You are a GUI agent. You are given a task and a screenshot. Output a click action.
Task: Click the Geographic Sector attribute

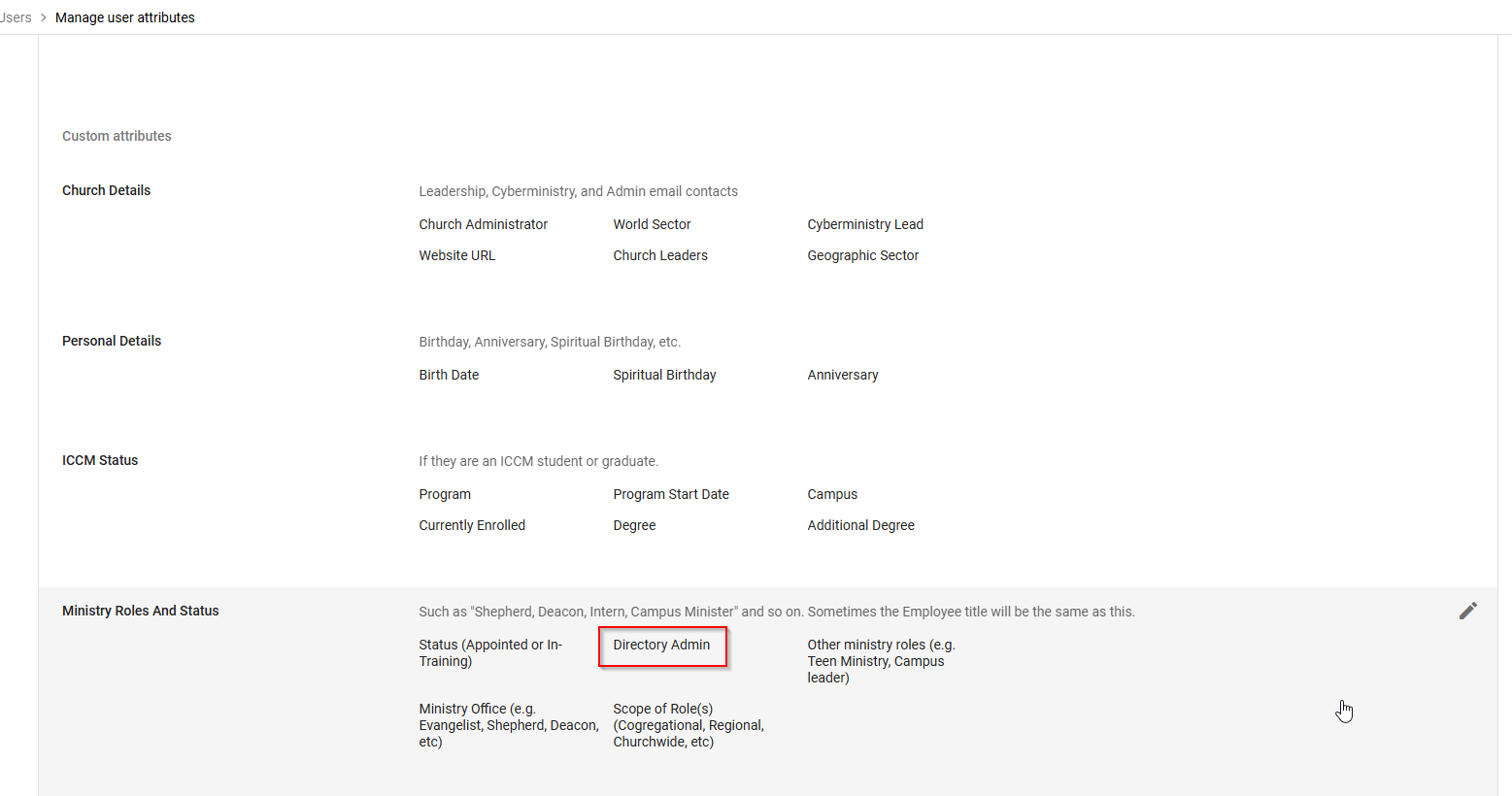[862, 255]
